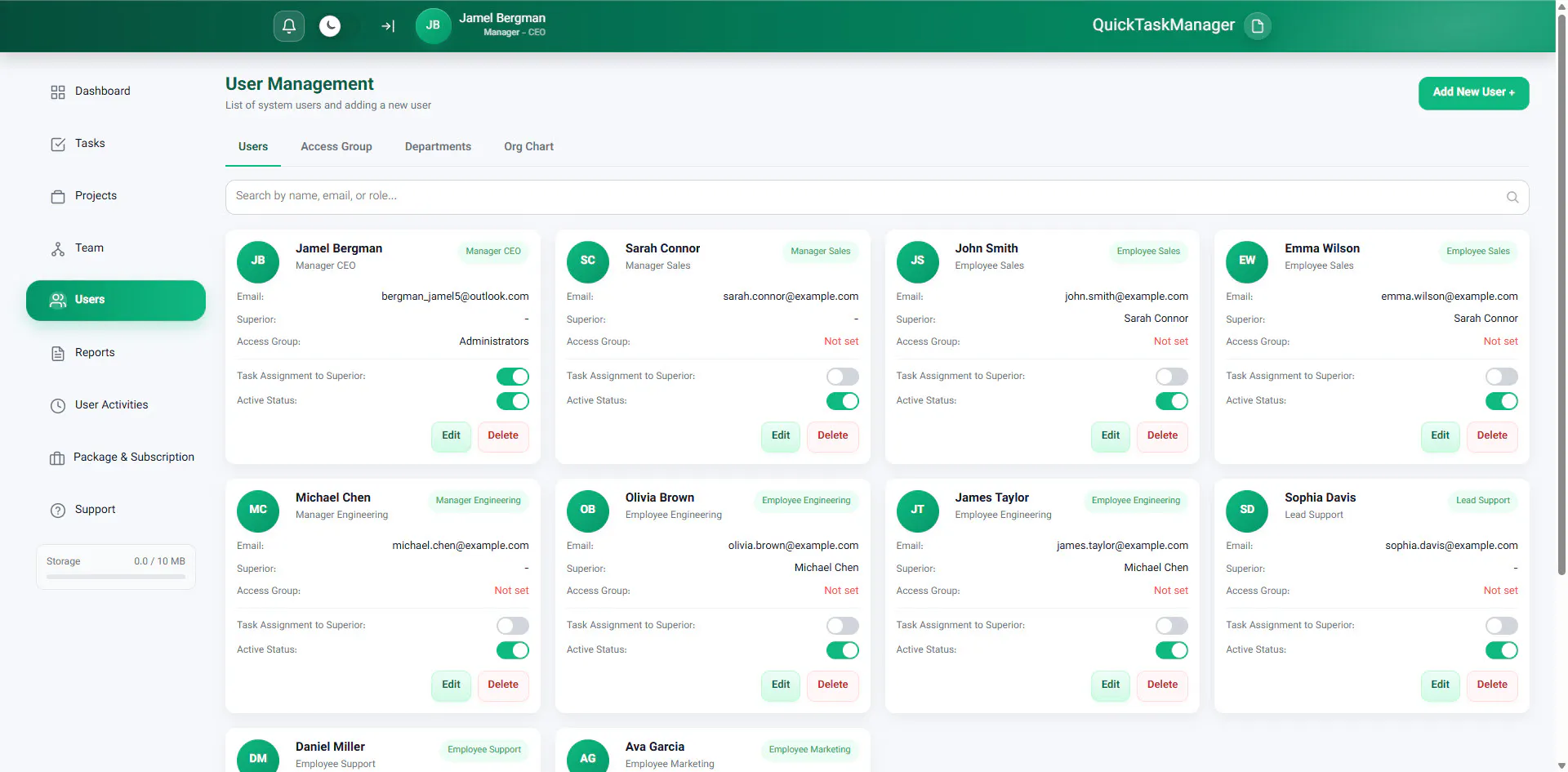Screen dimensions: 1568x772
Task: Disable Jamel Bergman's Task Assignment to Superior
Action: pos(513,377)
